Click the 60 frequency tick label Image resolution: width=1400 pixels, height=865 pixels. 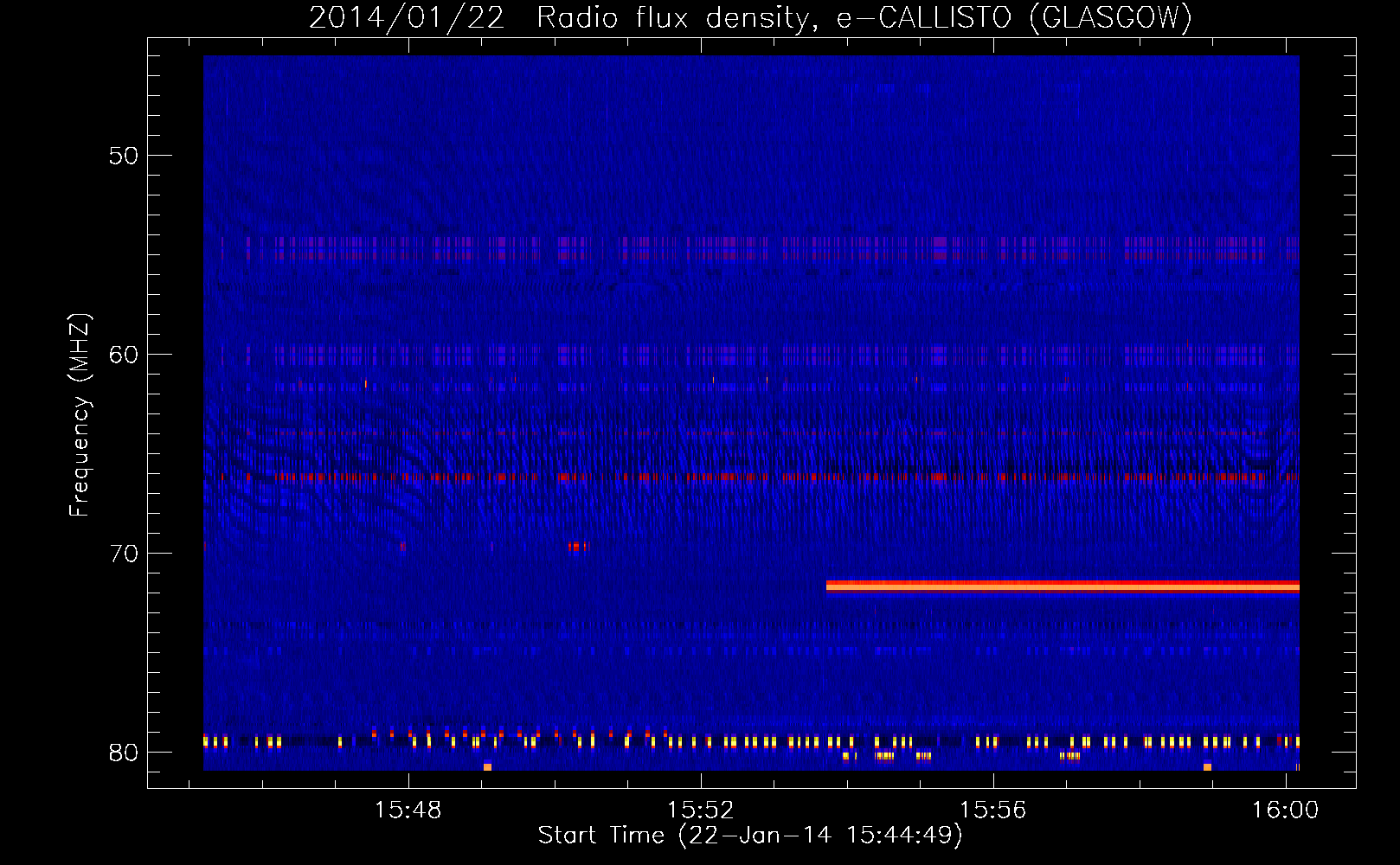pos(124,355)
